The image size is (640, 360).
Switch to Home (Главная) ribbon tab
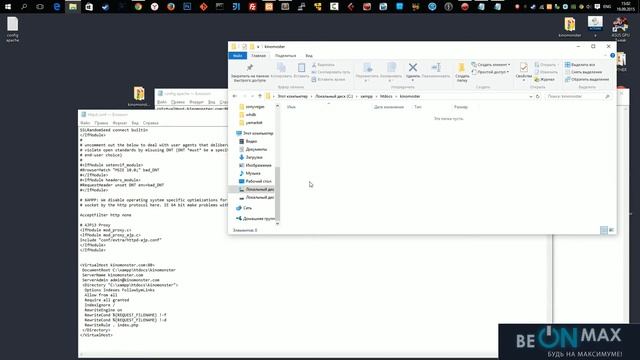coord(258,56)
